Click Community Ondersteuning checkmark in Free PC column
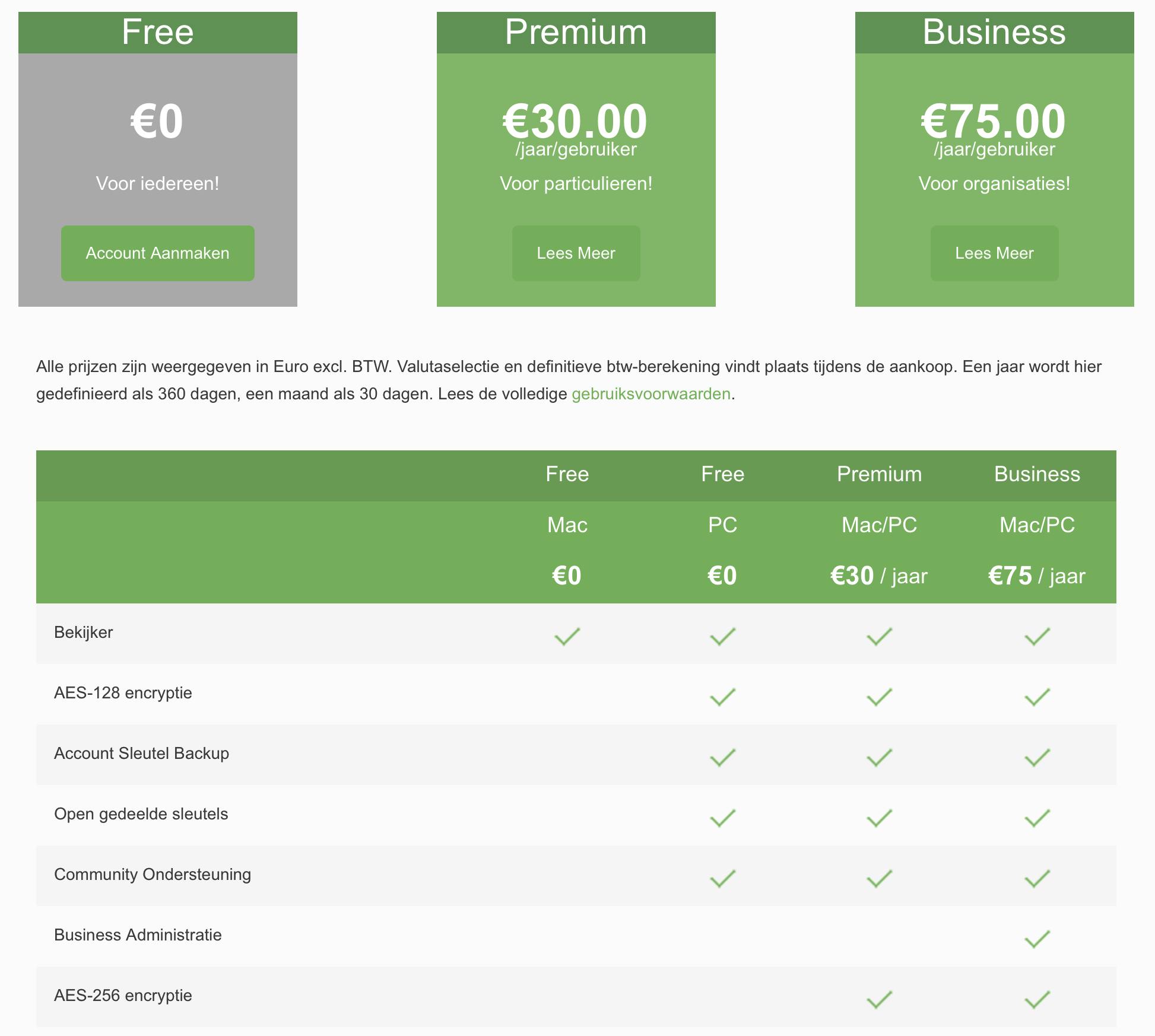The height and width of the screenshot is (1036, 1155). pyautogui.click(x=722, y=878)
